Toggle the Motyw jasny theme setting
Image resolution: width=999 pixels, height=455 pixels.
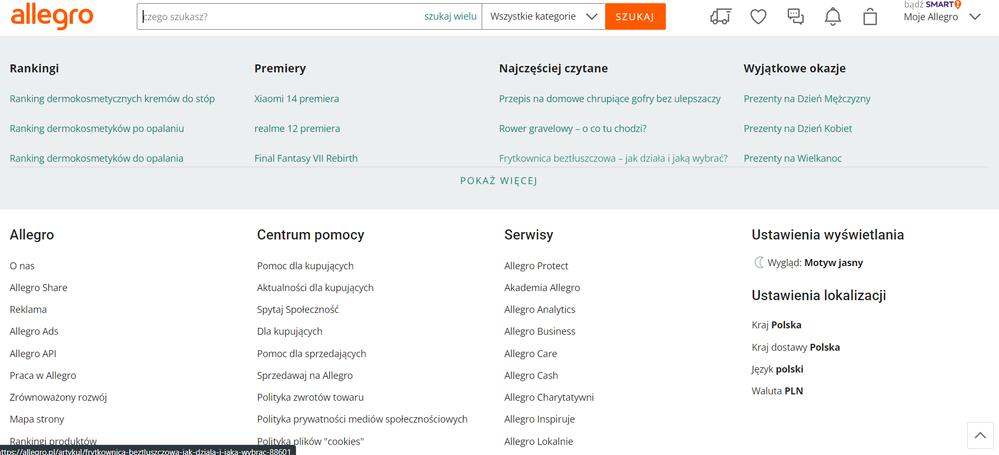[x=833, y=263]
